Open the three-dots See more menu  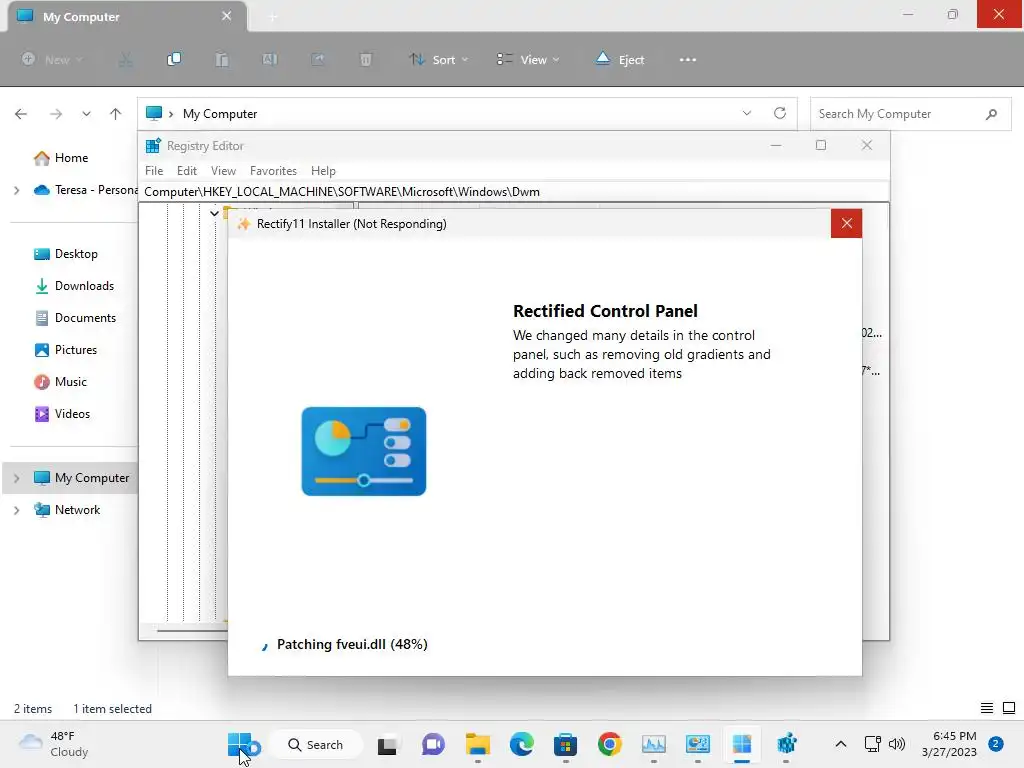pos(688,59)
